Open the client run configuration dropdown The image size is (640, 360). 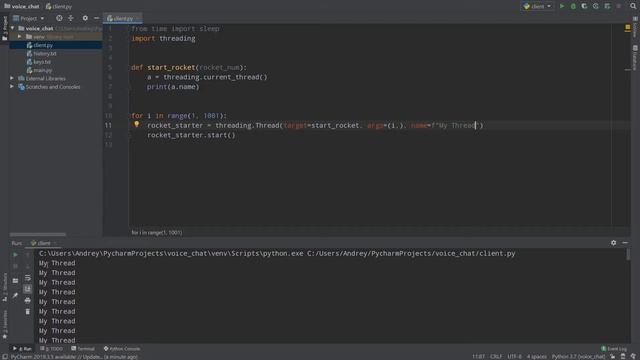pyautogui.click(x=537, y=6)
